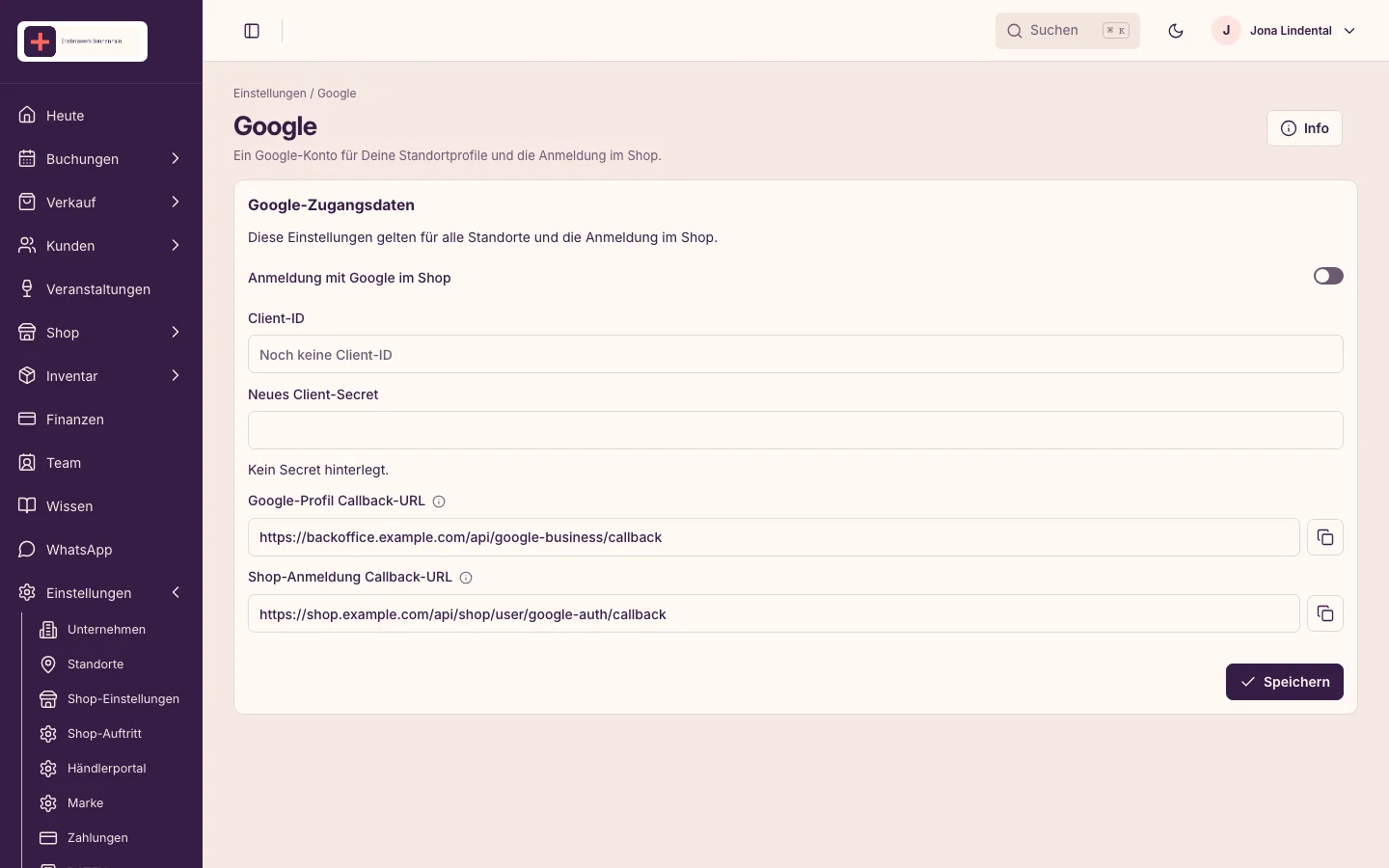The height and width of the screenshot is (868, 1389).
Task: Go to Finanzen section
Action: 101,420
